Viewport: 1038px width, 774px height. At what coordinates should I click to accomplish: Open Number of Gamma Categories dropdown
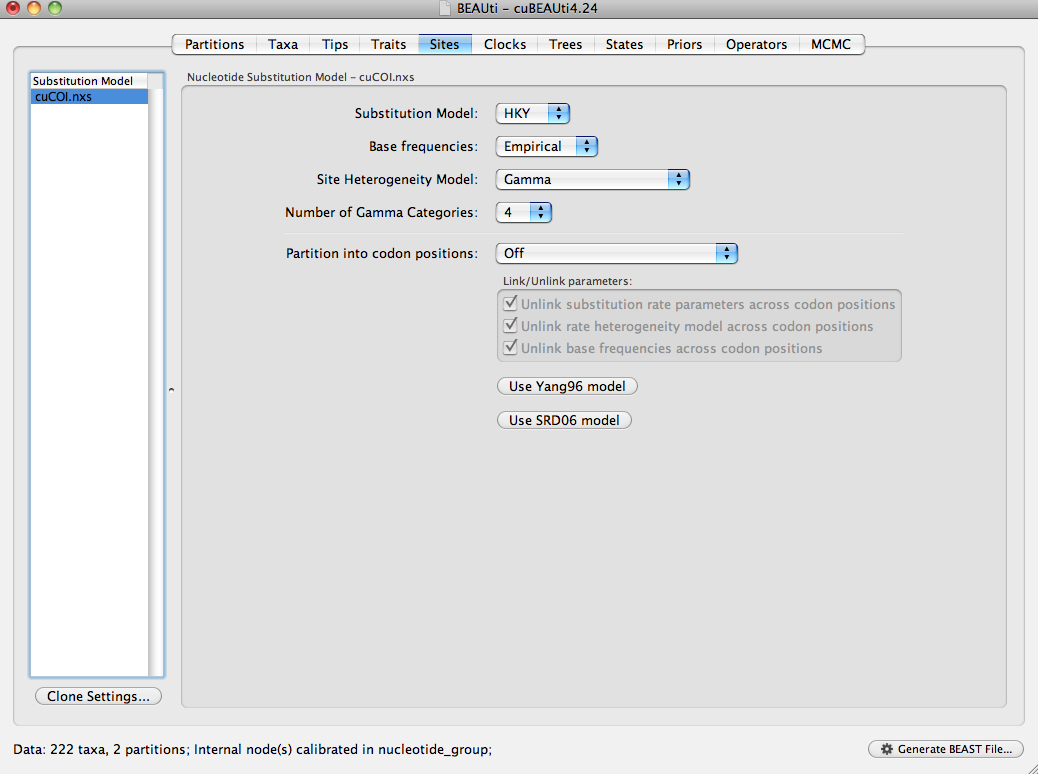pyautogui.click(x=523, y=213)
